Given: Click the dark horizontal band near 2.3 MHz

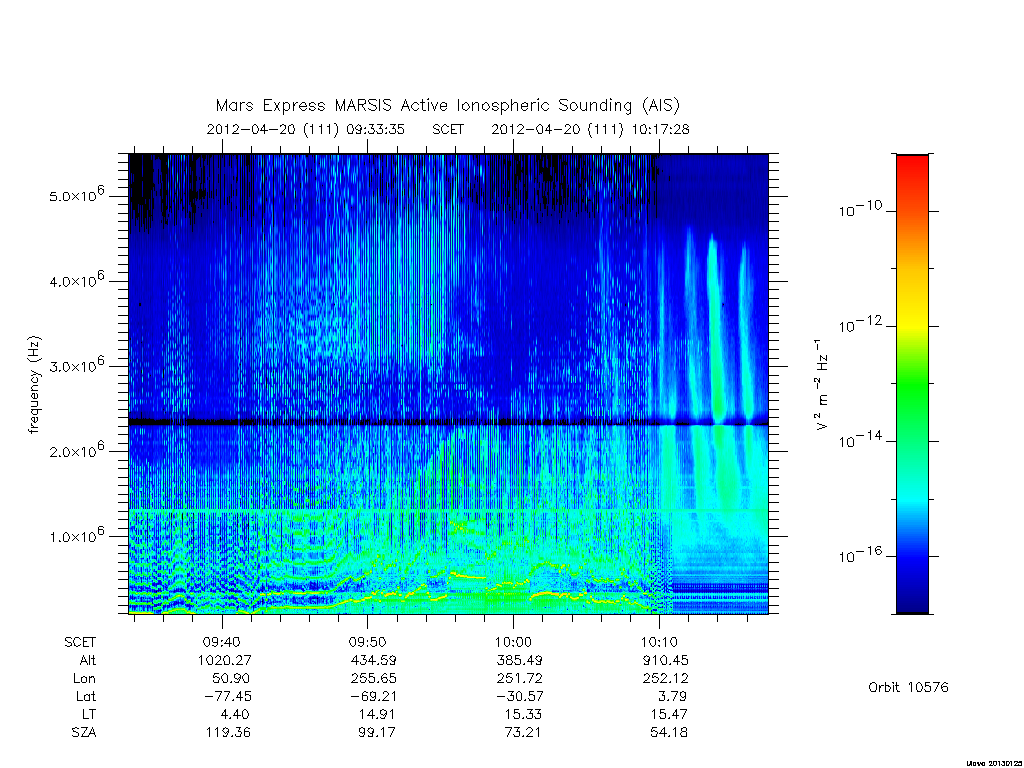Looking at the screenshot, I should [448, 423].
